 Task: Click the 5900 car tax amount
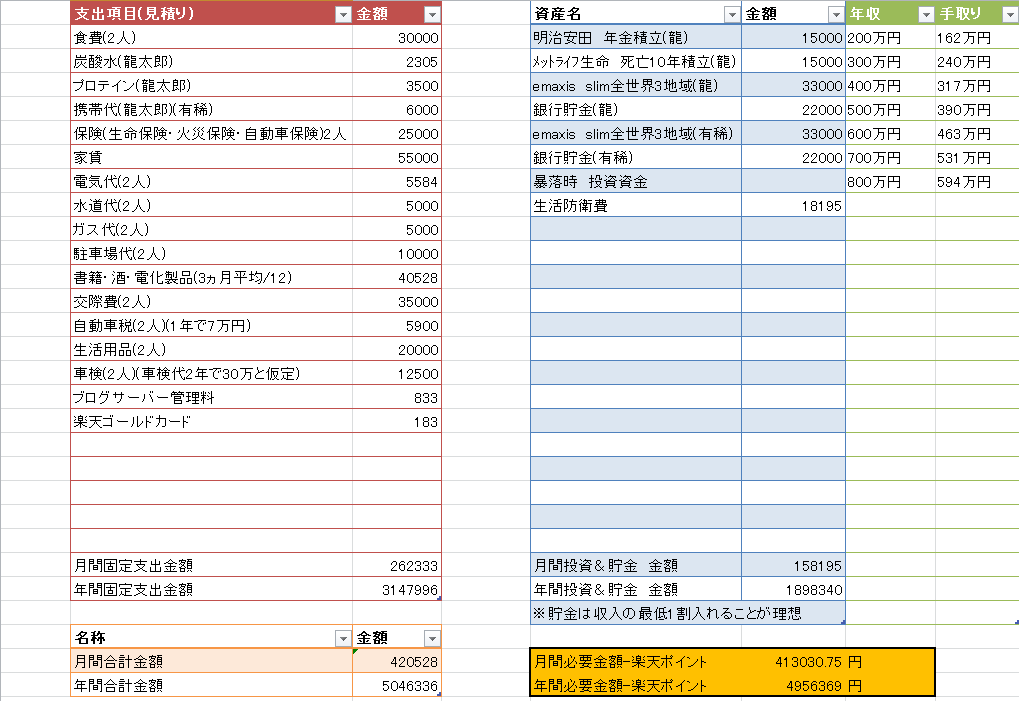click(397, 326)
